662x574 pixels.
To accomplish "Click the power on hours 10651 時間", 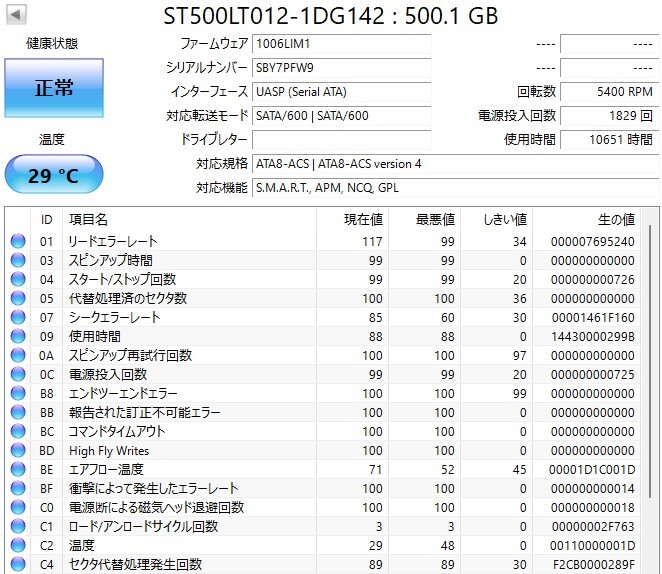I will (610, 140).
